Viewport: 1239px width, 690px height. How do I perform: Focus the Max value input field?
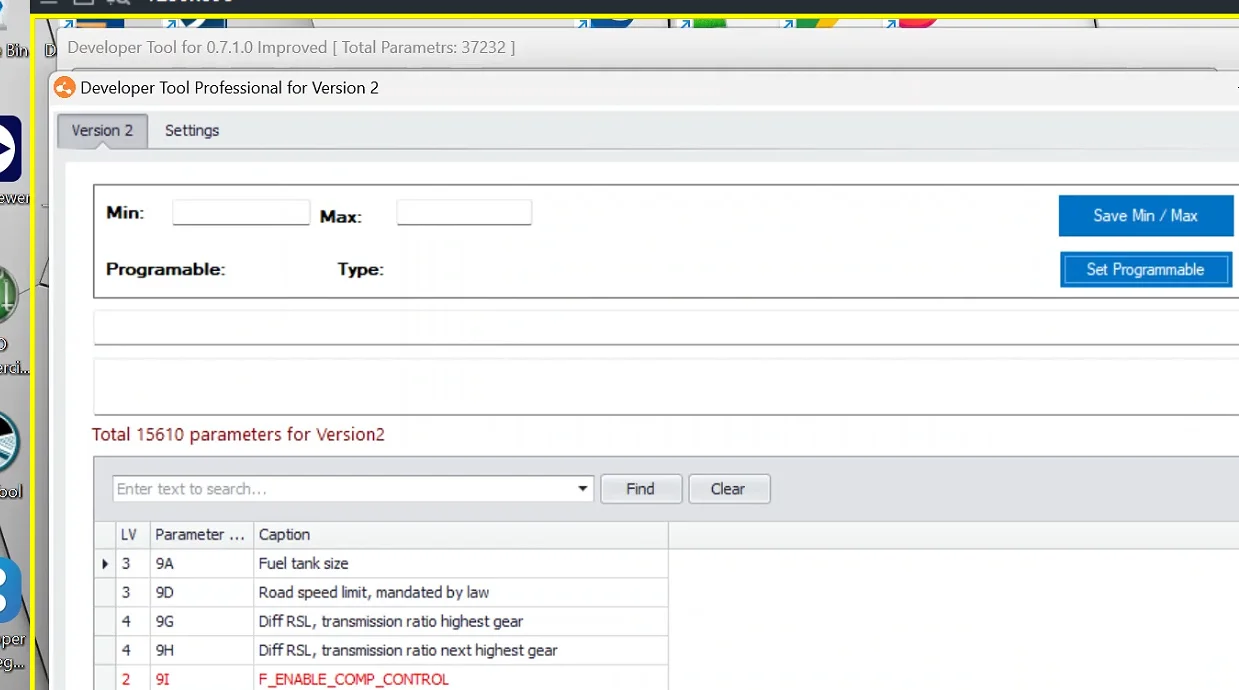coord(464,212)
